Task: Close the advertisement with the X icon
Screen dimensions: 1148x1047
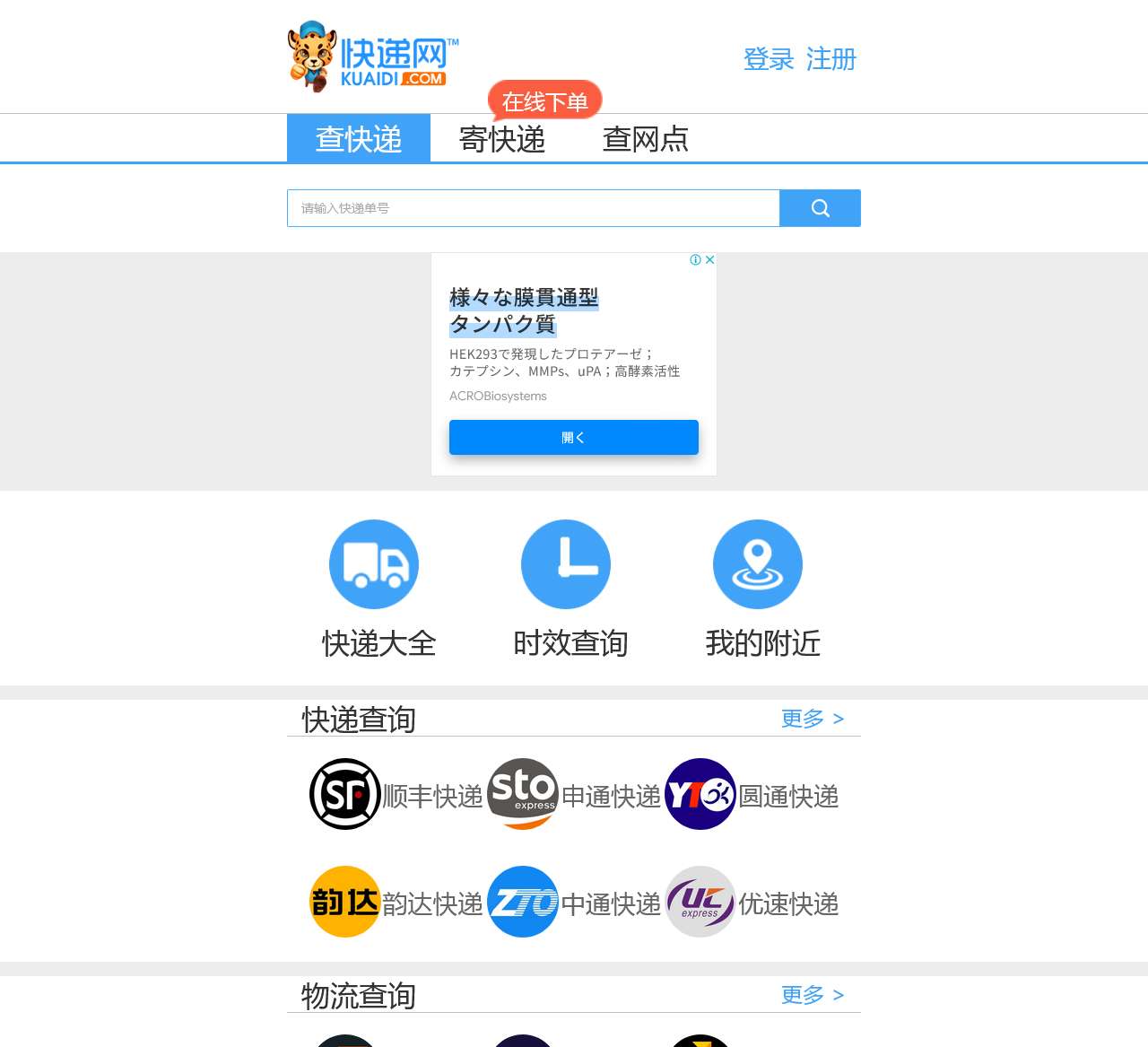Action: click(x=709, y=259)
